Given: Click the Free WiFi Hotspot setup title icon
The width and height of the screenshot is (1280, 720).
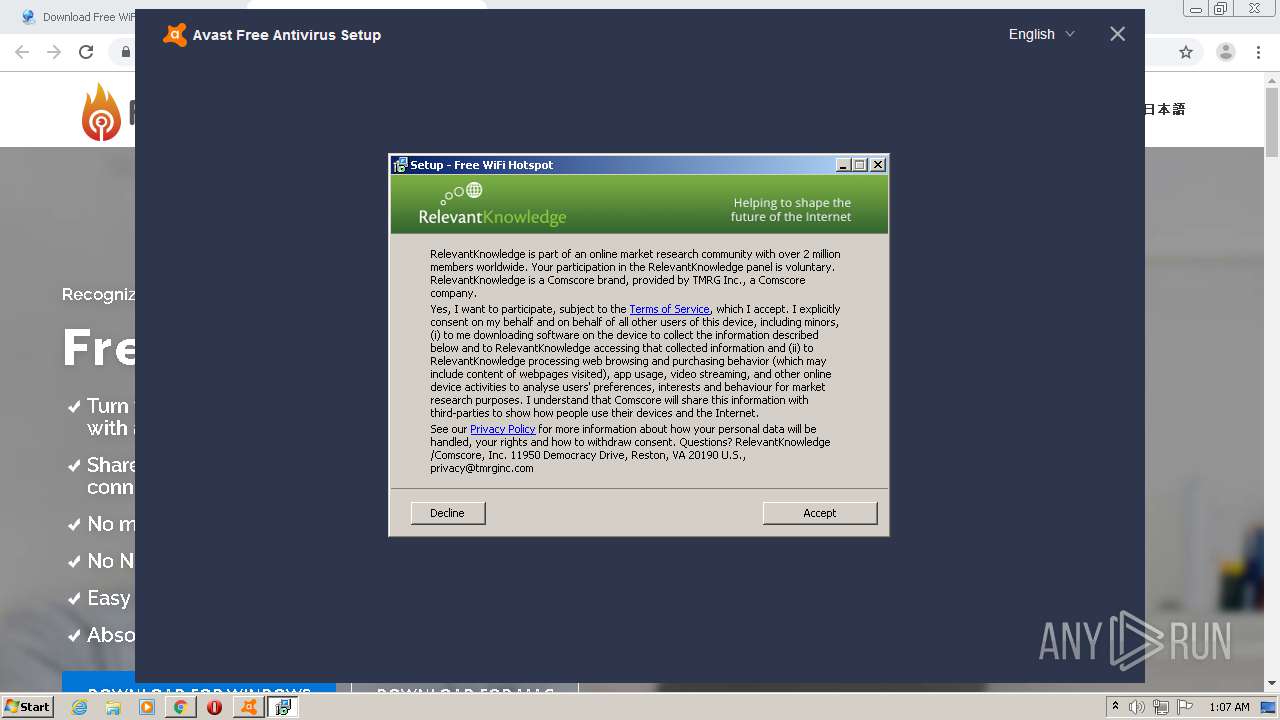Looking at the screenshot, I should (400, 165).
